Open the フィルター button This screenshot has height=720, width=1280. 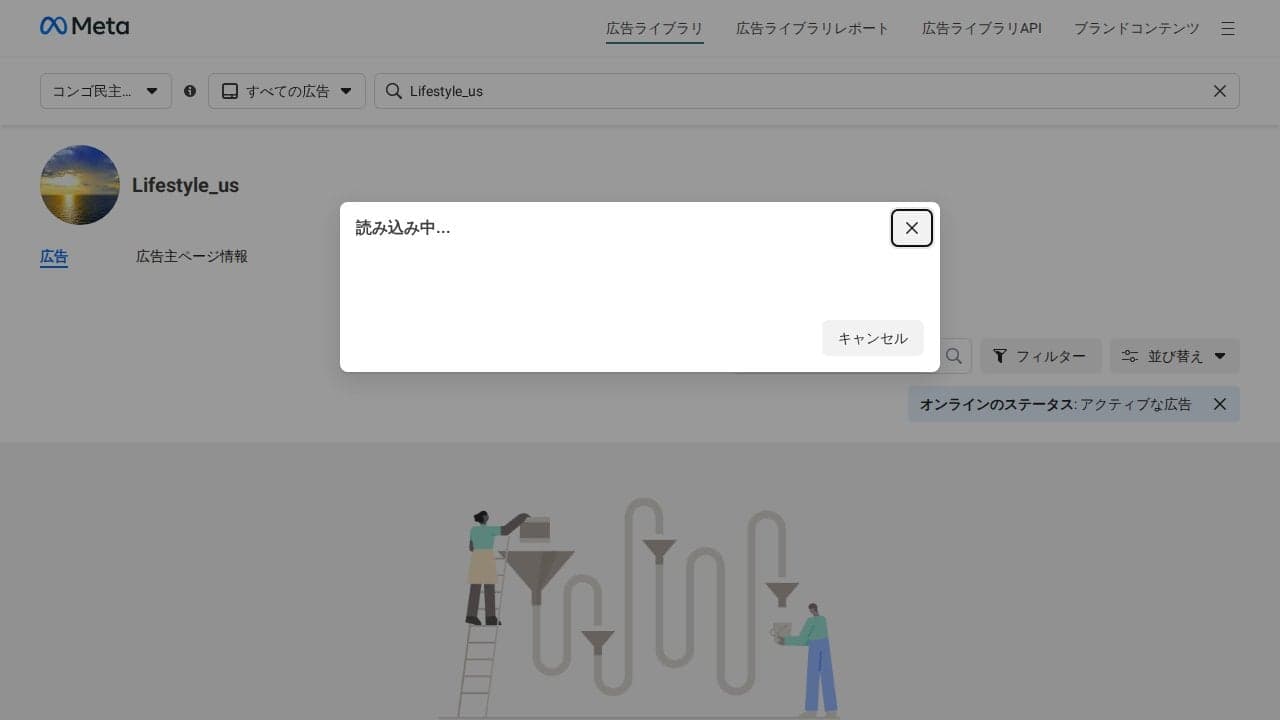(x=1041, y=356)
